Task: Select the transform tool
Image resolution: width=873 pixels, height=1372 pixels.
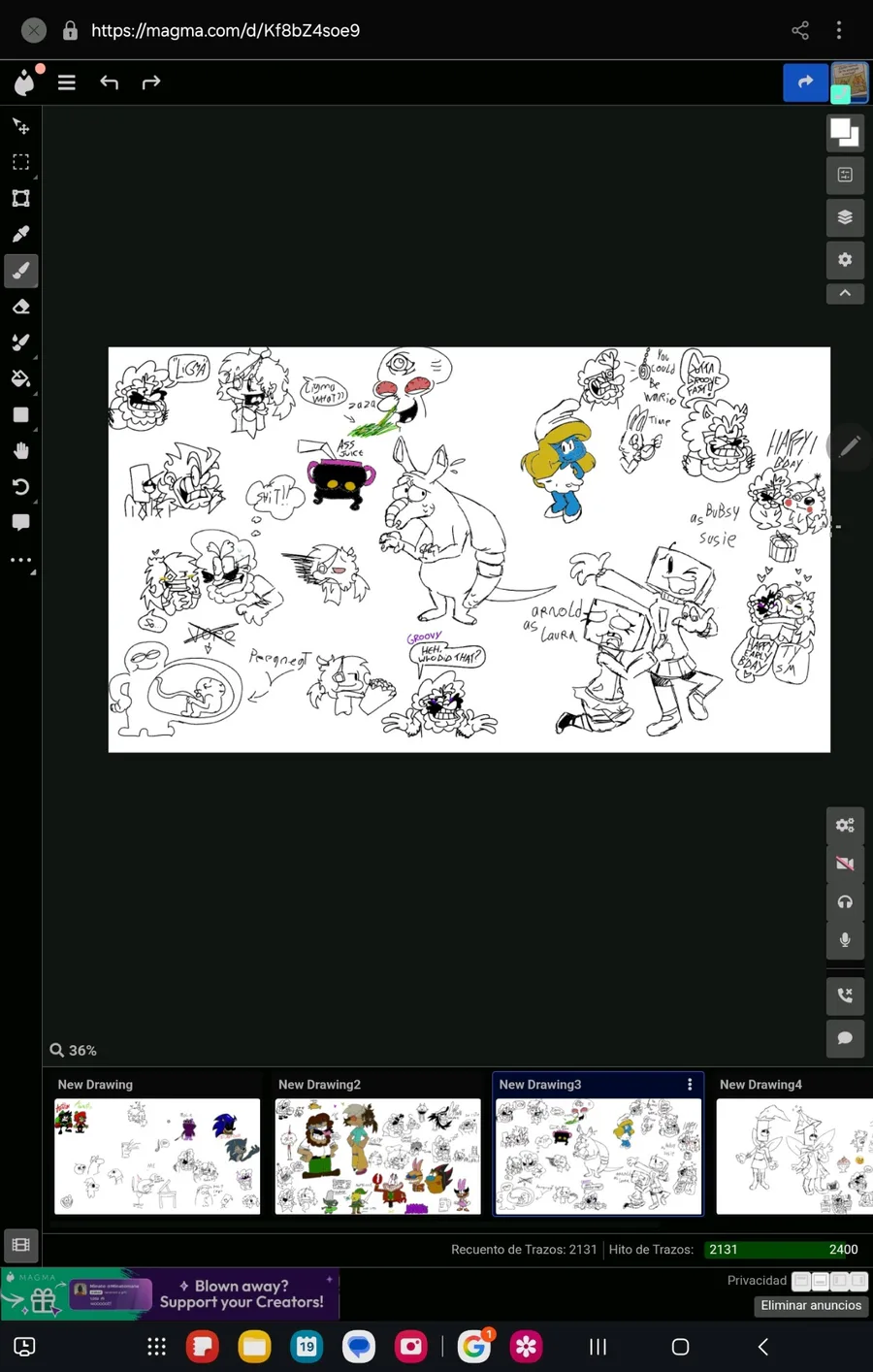Action: click(x=20, y=198)
